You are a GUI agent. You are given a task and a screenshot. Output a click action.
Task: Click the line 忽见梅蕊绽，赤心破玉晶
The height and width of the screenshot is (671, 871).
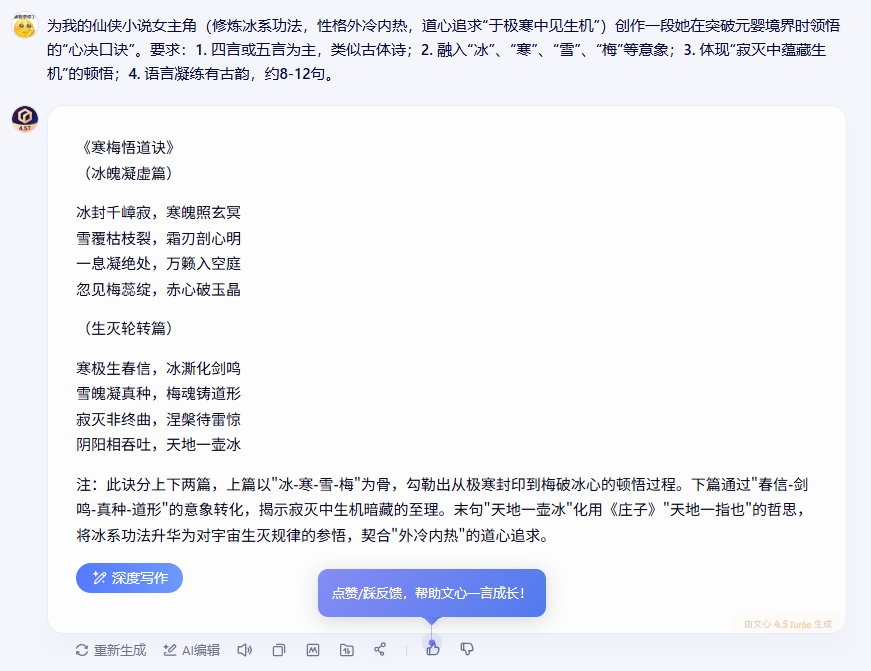click(x=159, y=289)
